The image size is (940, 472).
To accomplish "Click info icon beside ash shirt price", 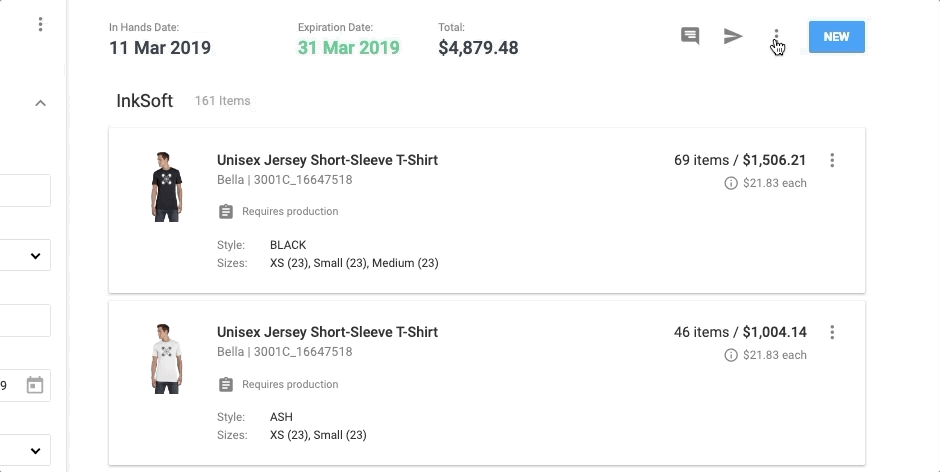I will click(731, 356).
